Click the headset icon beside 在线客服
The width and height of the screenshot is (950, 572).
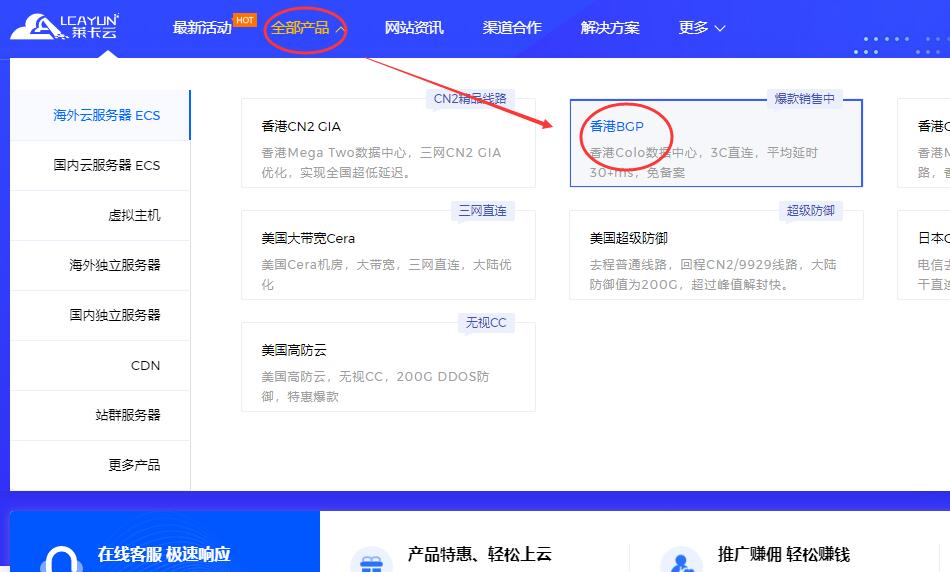pyautogui.click(x=61, y=559)
